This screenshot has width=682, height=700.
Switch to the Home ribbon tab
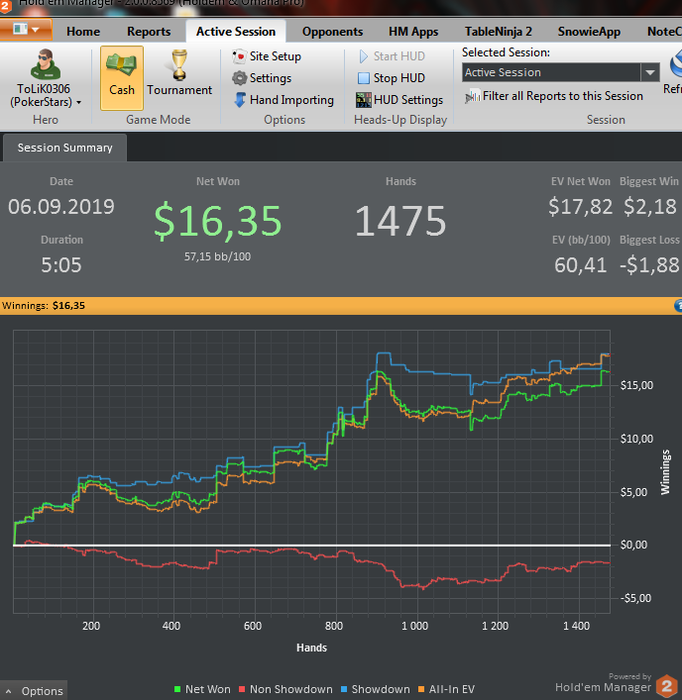[x=83, y=32]
